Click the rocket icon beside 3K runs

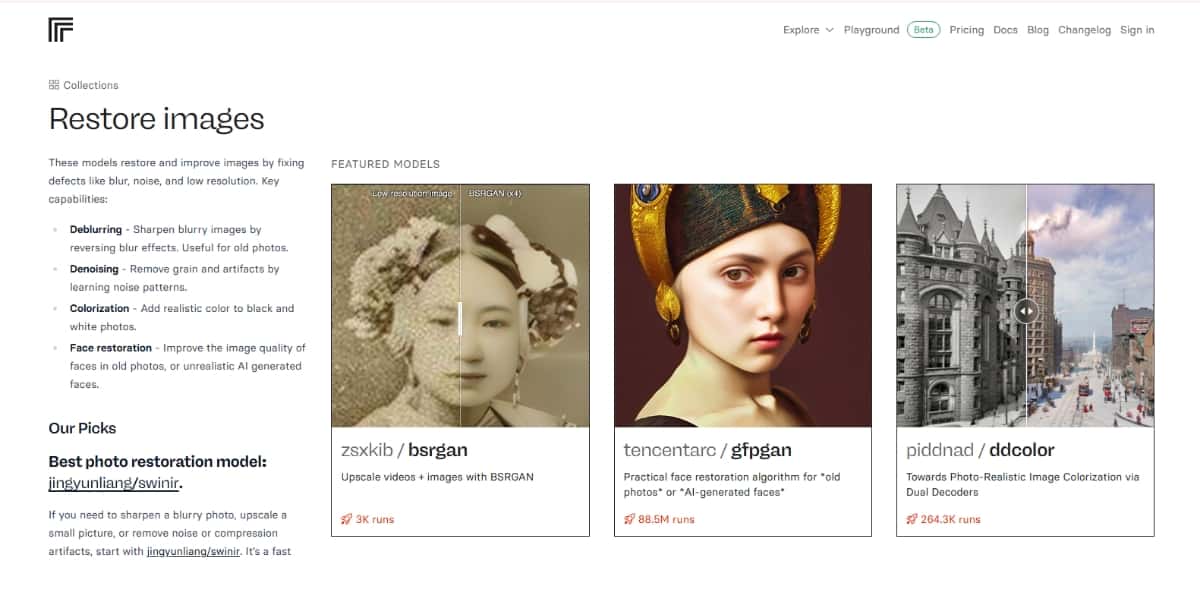point(347,519)
